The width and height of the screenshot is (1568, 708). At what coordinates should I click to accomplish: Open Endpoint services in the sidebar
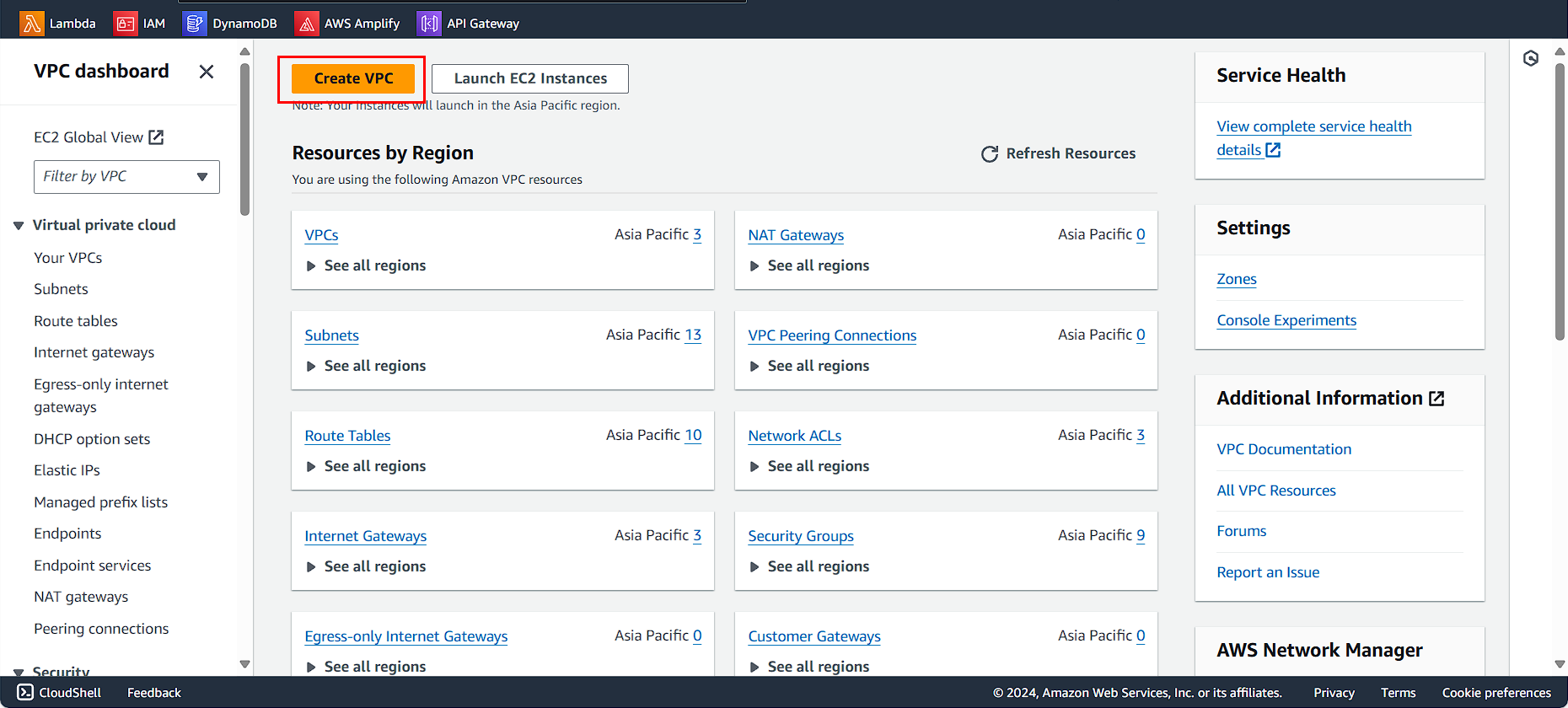[x=93, y=566]
